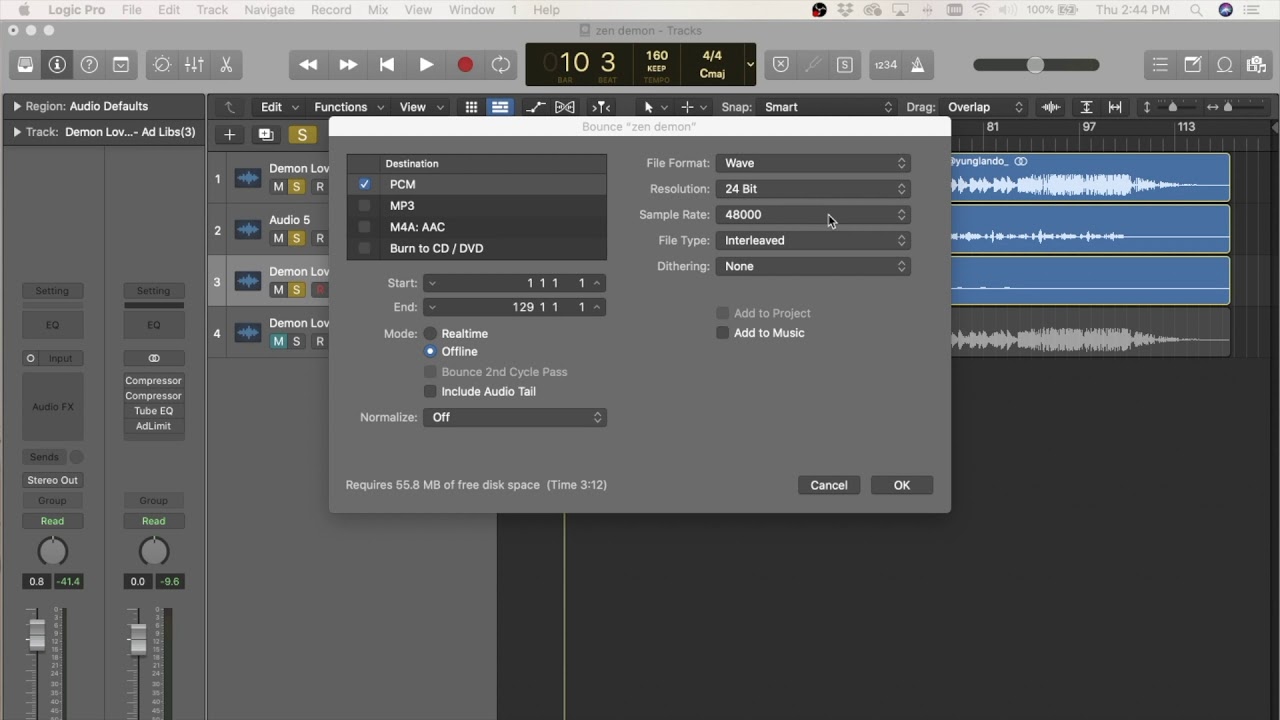Confirm bounce with OK button
The image size is (1280, 720).
902,485
